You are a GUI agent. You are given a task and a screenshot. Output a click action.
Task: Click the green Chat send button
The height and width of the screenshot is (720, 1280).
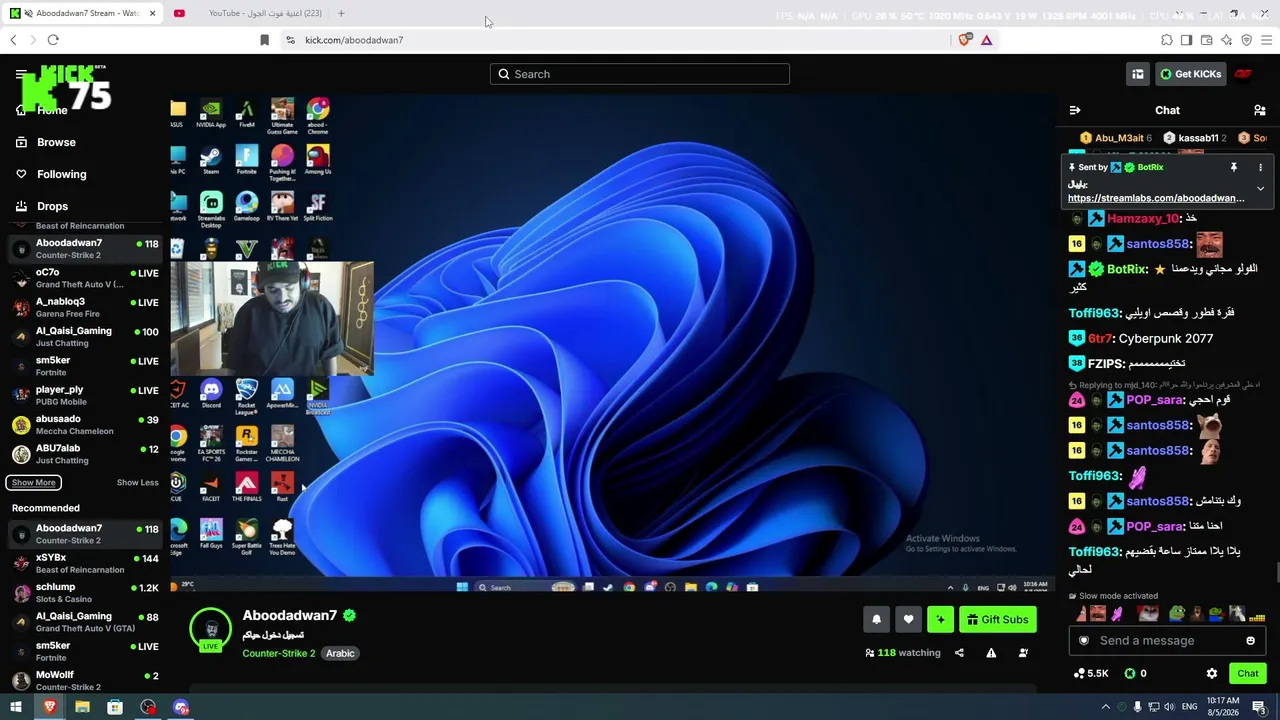[1248, 674]
